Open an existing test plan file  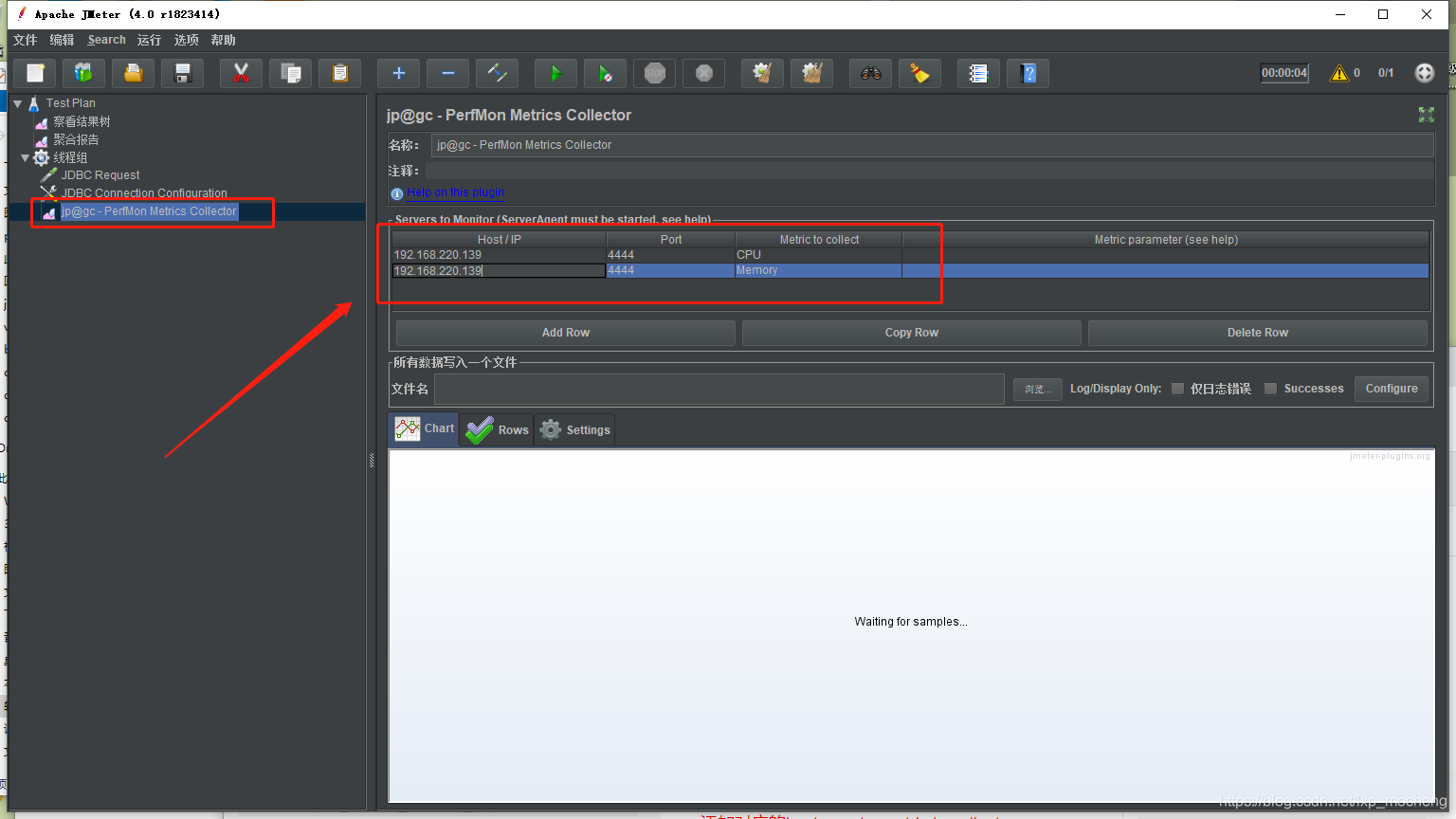[x=134, y=73]
